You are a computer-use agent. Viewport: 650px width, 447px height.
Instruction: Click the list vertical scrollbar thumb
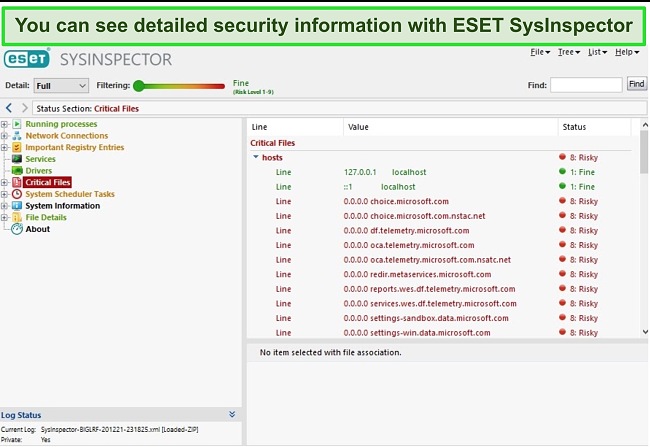pyautogui.click(x=644, y=151)
